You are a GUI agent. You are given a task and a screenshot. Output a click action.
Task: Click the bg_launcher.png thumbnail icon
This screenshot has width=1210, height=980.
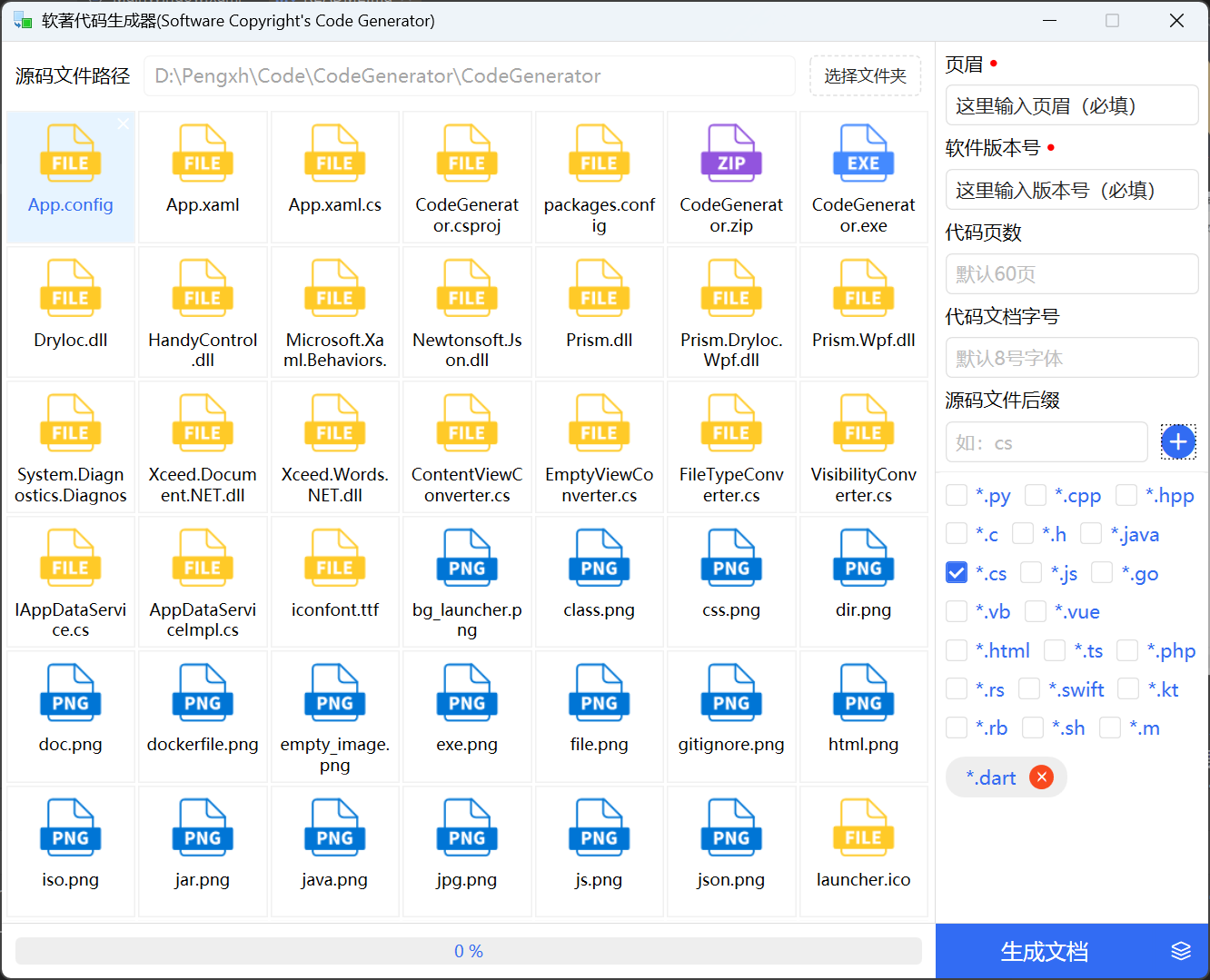466,558
